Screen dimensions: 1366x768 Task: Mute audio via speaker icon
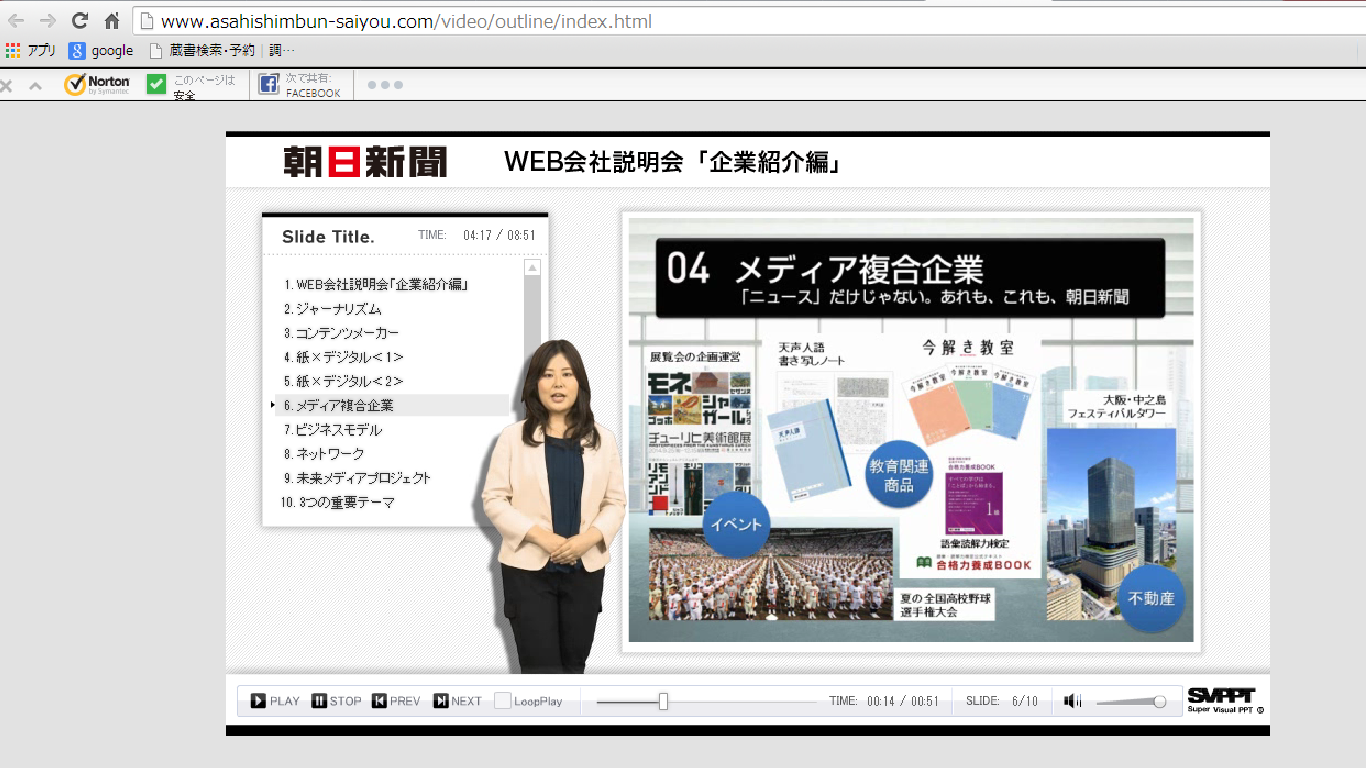1073,701
